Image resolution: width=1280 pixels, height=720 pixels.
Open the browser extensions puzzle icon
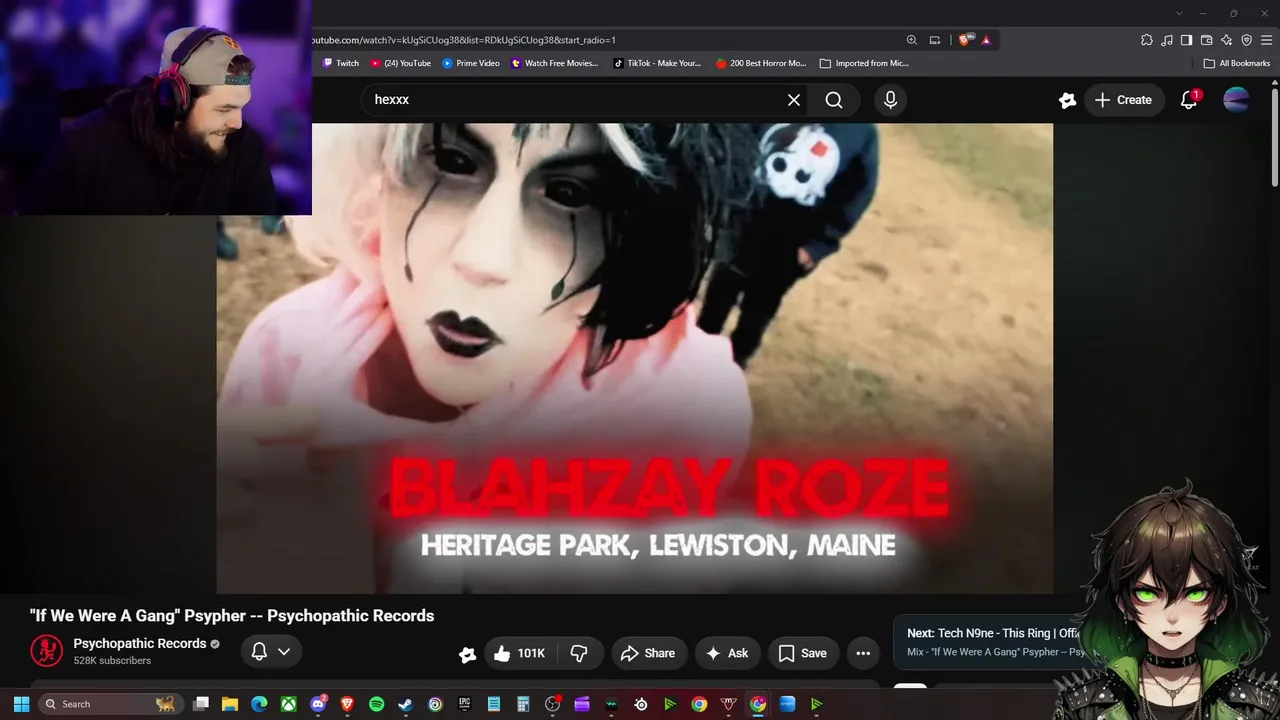1146,40
